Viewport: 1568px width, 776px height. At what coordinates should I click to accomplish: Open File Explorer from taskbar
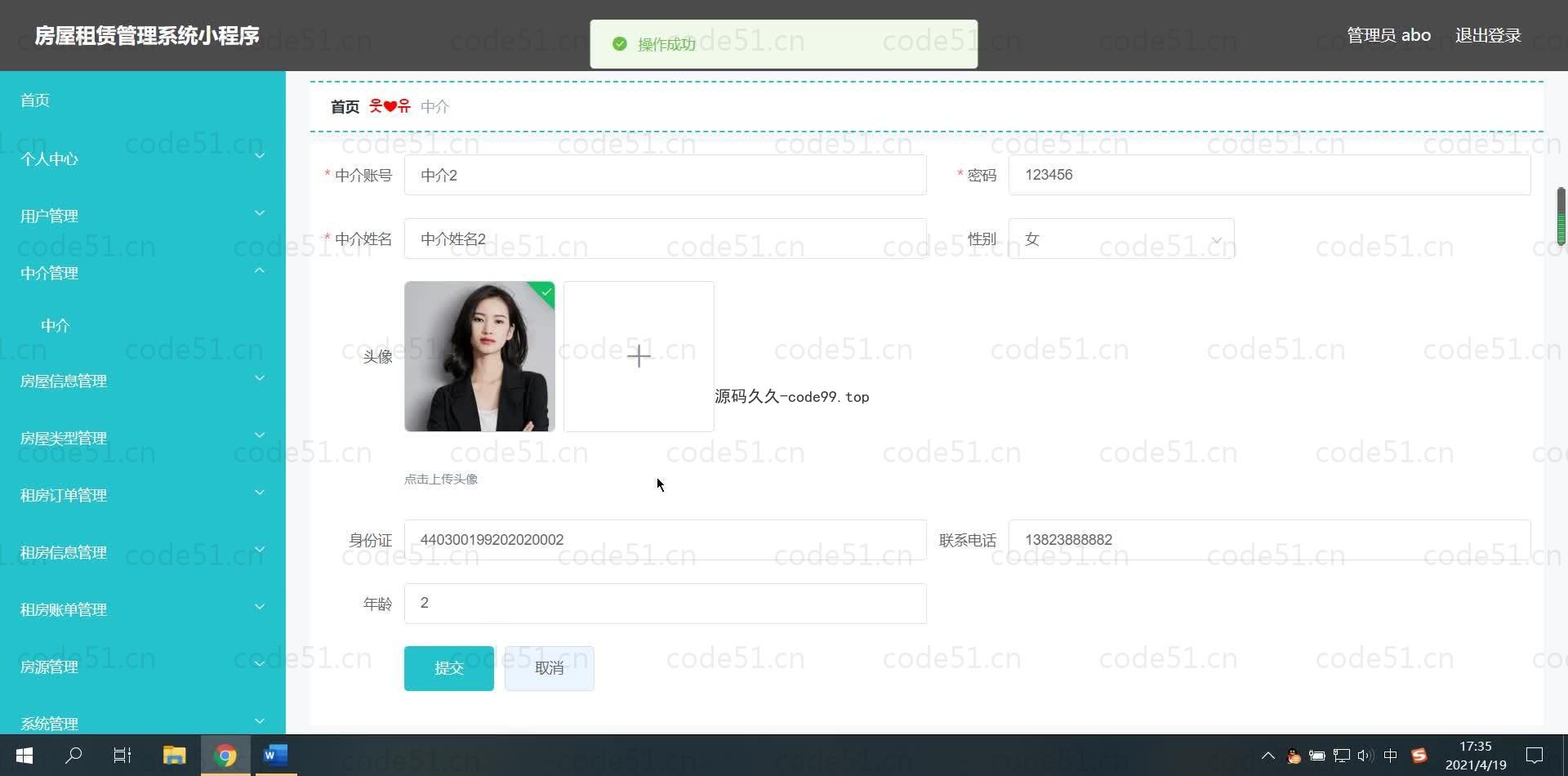[174, 756]
